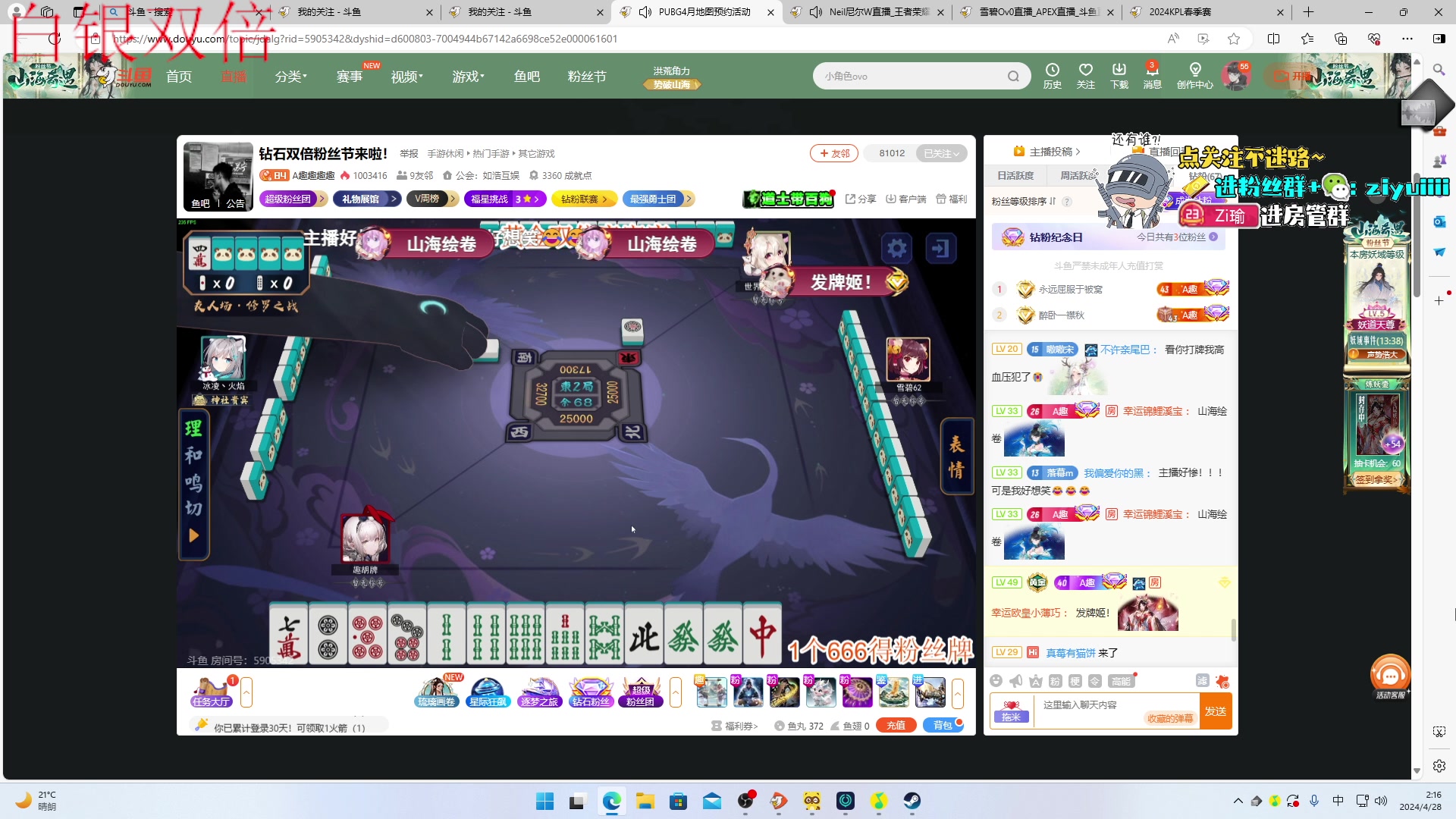Click the 发送 send button
The width and height of the screenshot is (1456, 819).
tap(1216, 711)
